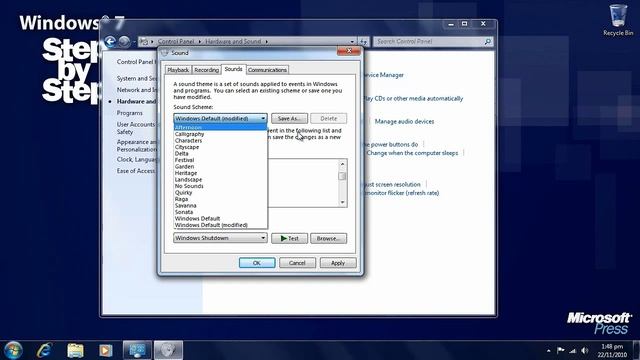640x360 pixels.
Task: Click program events list scroll up arrow
Action: tap(342, 164)
